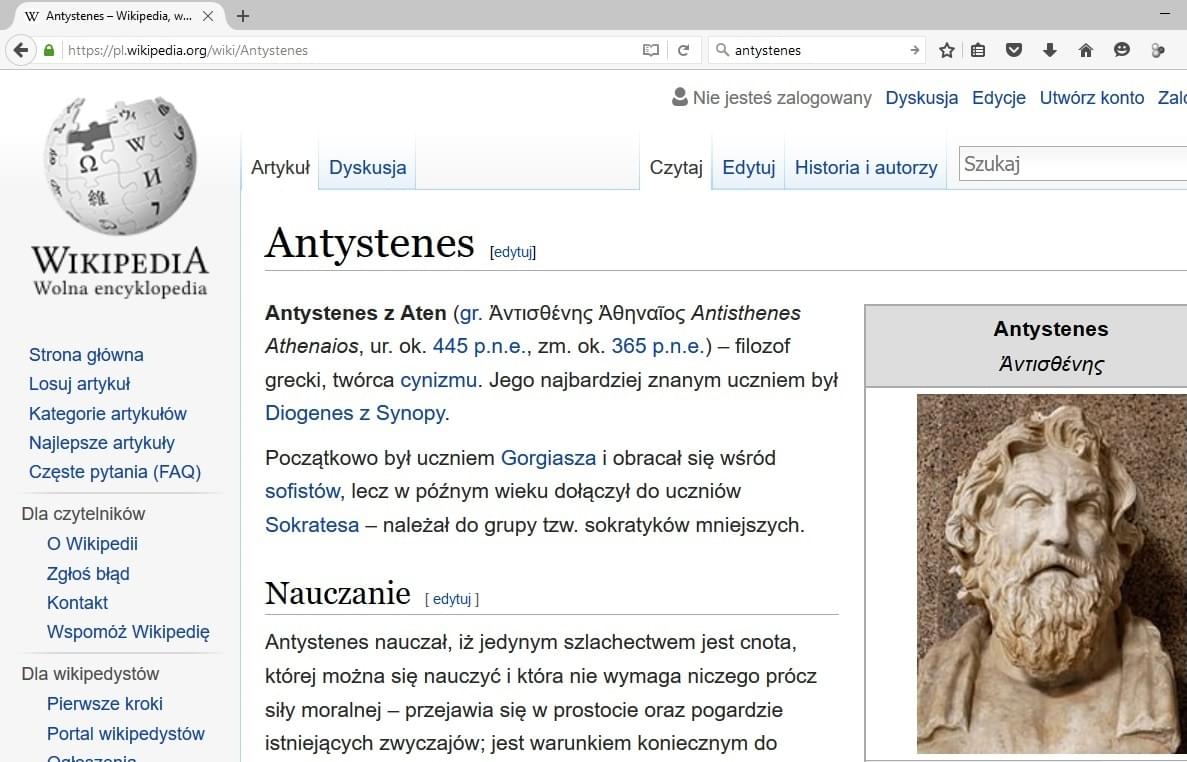Open the O Wikipedii sidebar link
This screenshot has height=762, width=1187.
click(92, 544)
